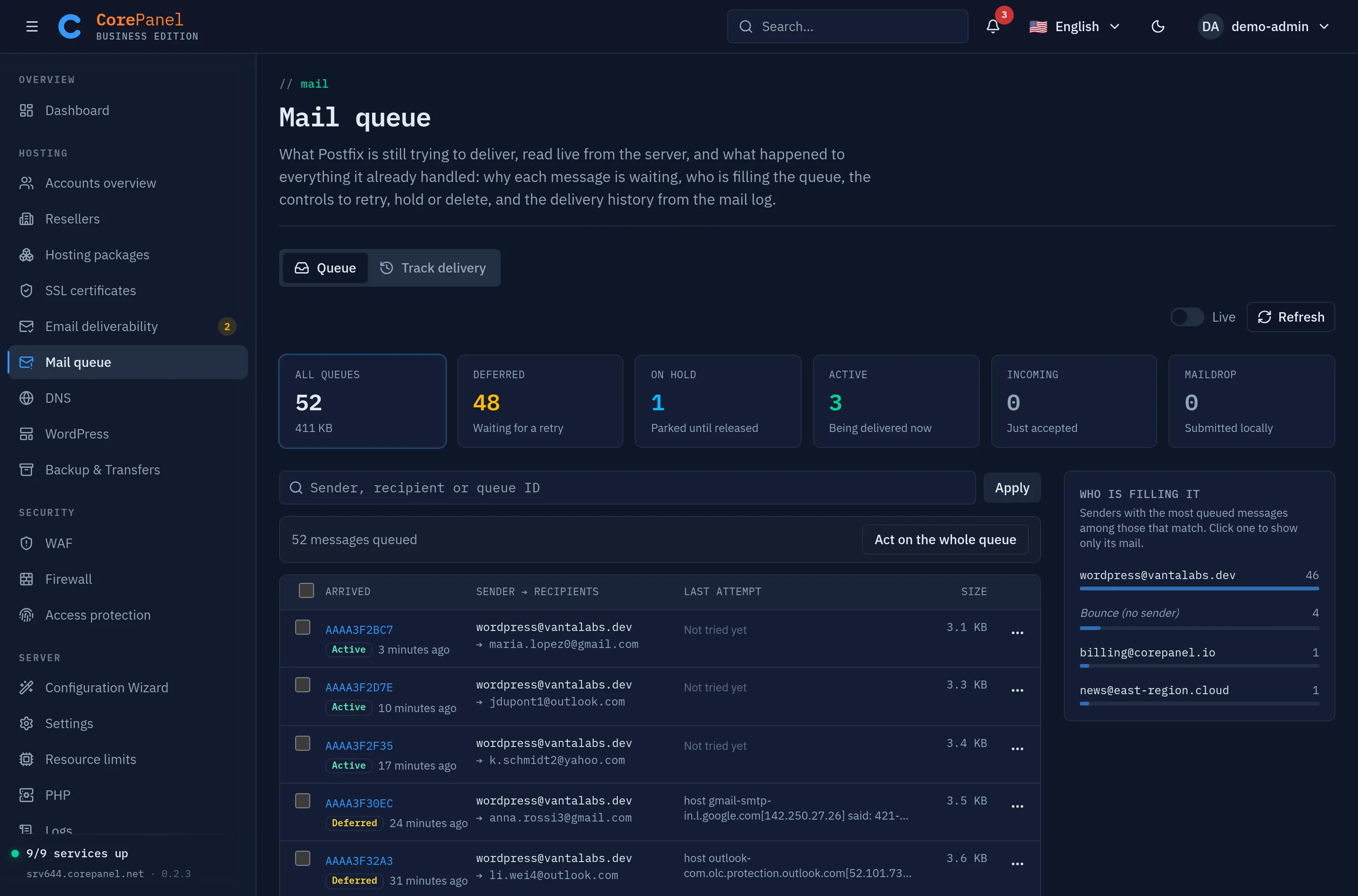
Task: Toggle the Live auto-refresh switch
Action: coord(1187,317)
